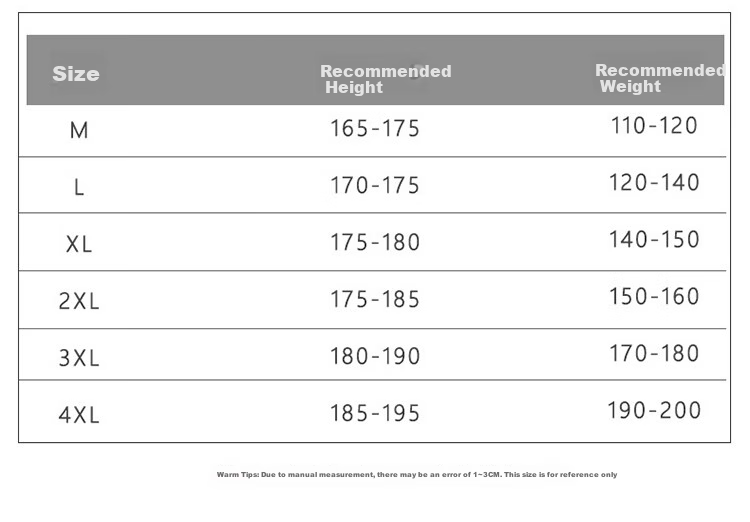The height and width of the screenshot is (522, 750).
Task: Select the XL size cell
Action: 79,244
